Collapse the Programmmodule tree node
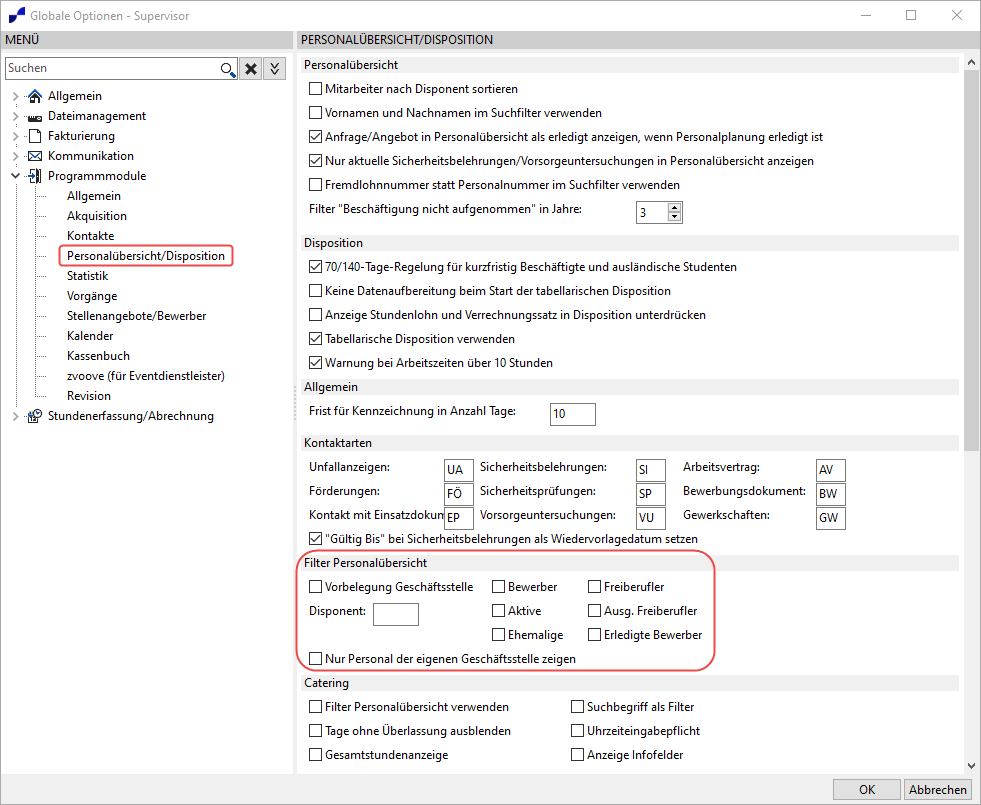Image resolution: width=981 pixels, height=805 pixels. tap(16, 176)
